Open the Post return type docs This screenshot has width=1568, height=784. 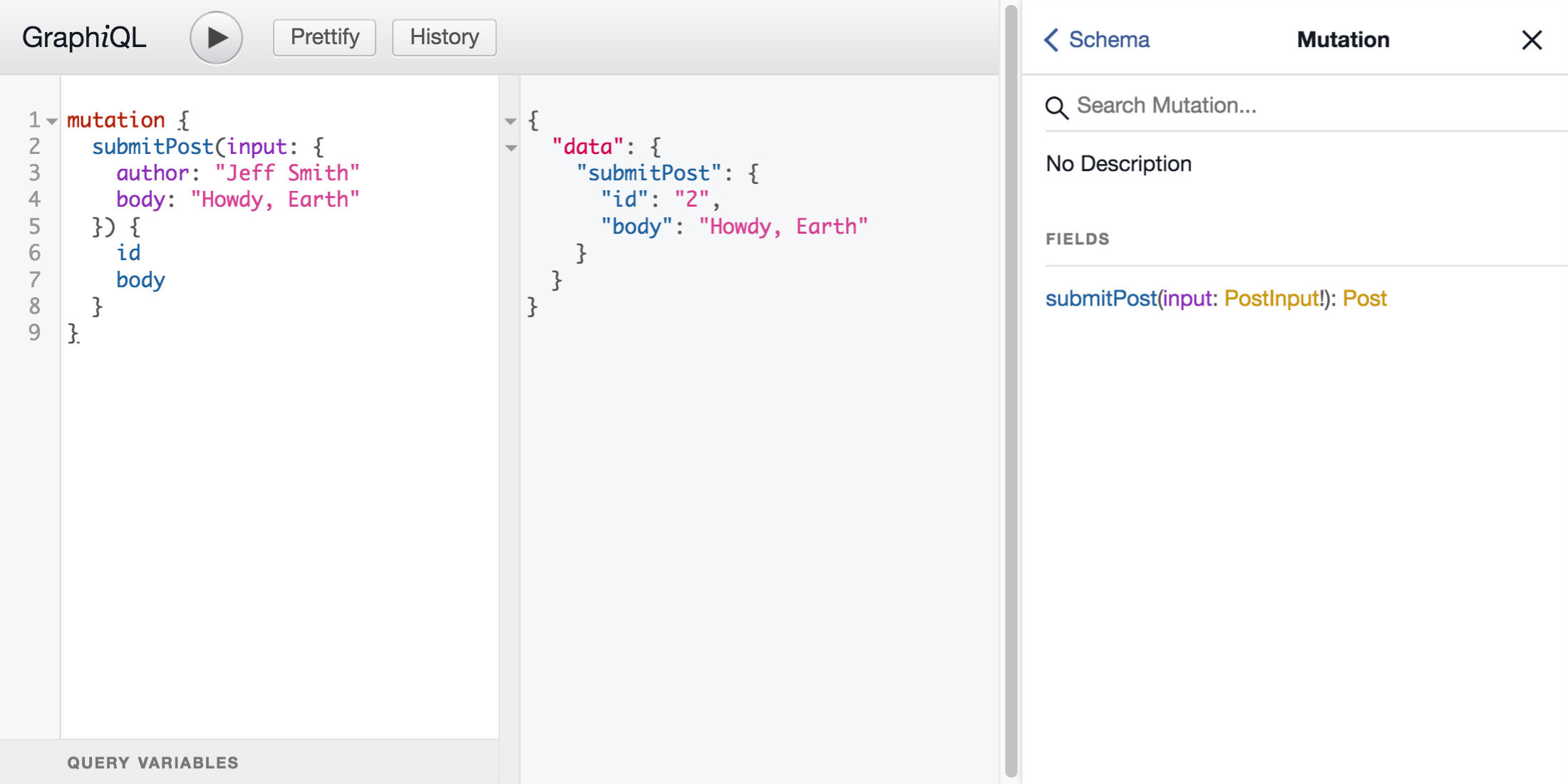pyautogui.click(x=1364, y=299)
